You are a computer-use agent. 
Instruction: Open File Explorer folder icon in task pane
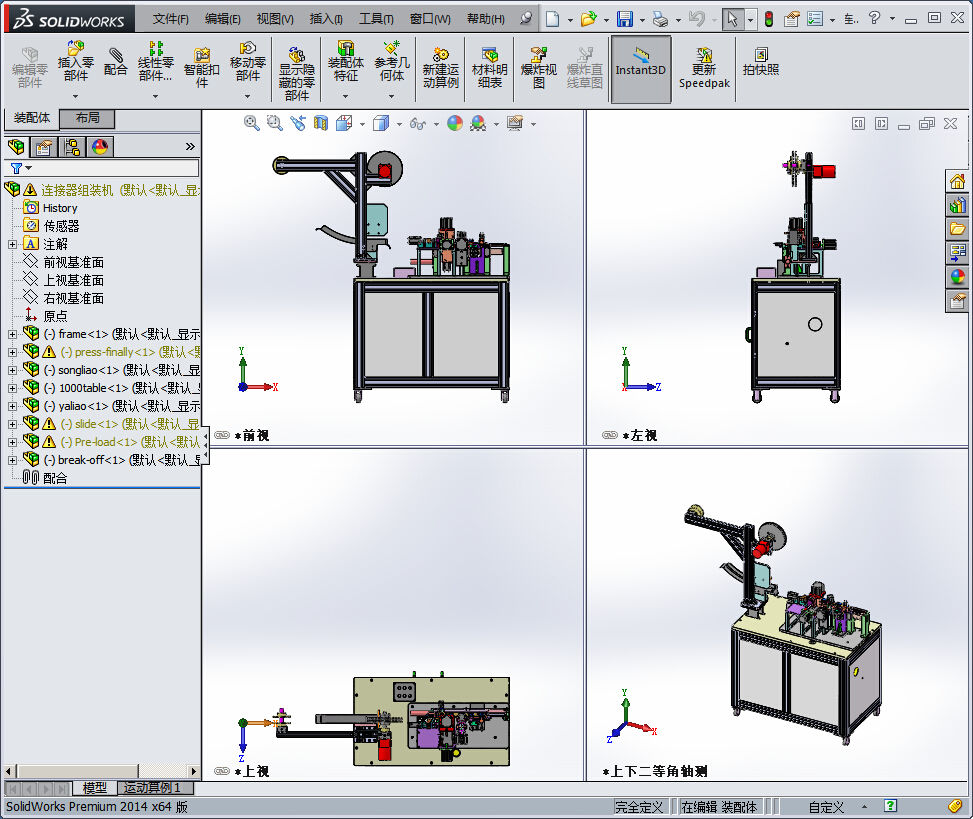(957, 228)
